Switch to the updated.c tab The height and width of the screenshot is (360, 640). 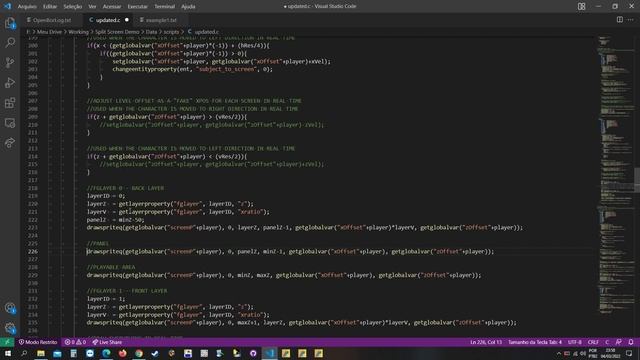(x=108, y=20)
